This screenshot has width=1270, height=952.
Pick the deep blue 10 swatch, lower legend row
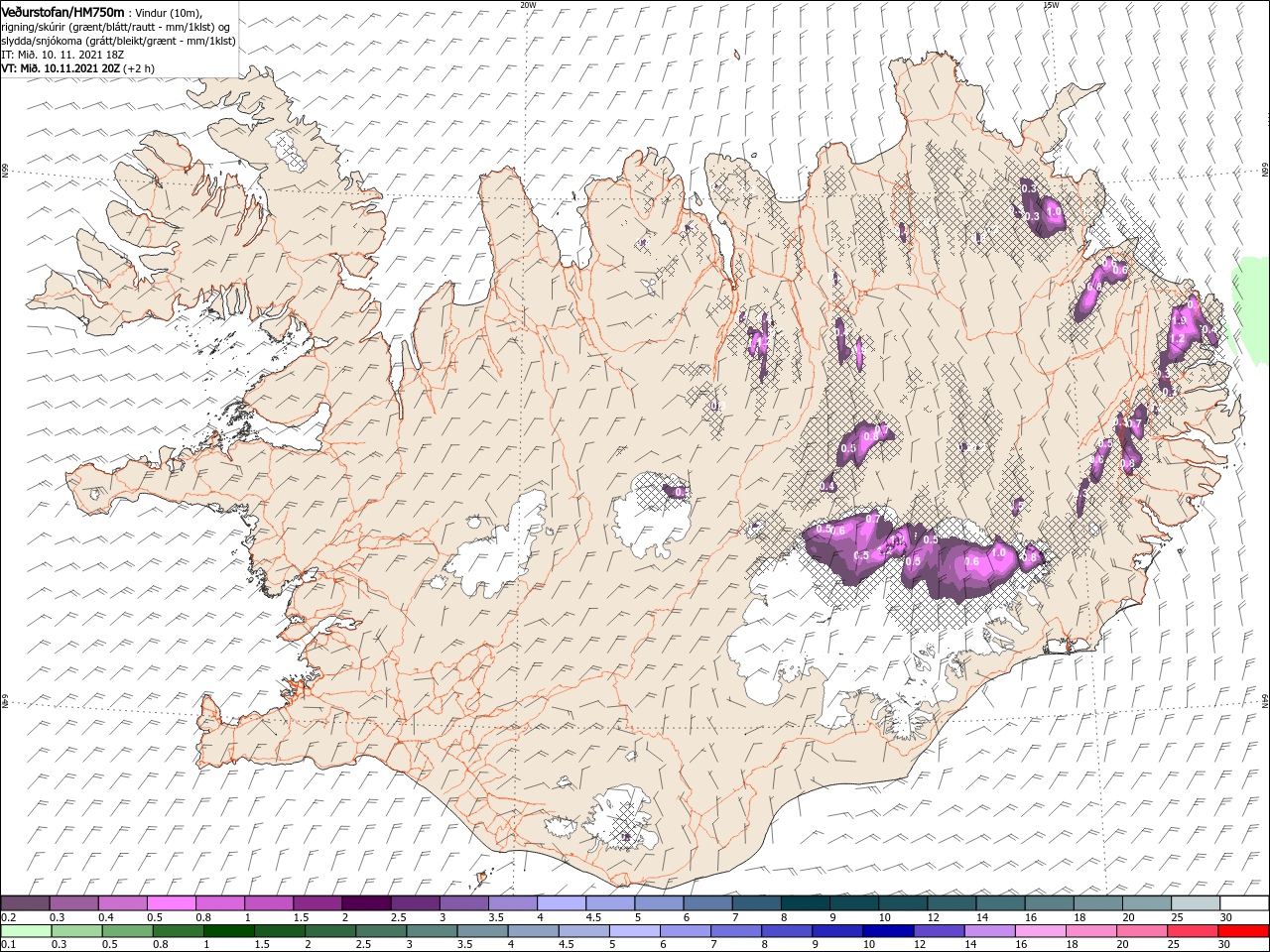[889, 931]
